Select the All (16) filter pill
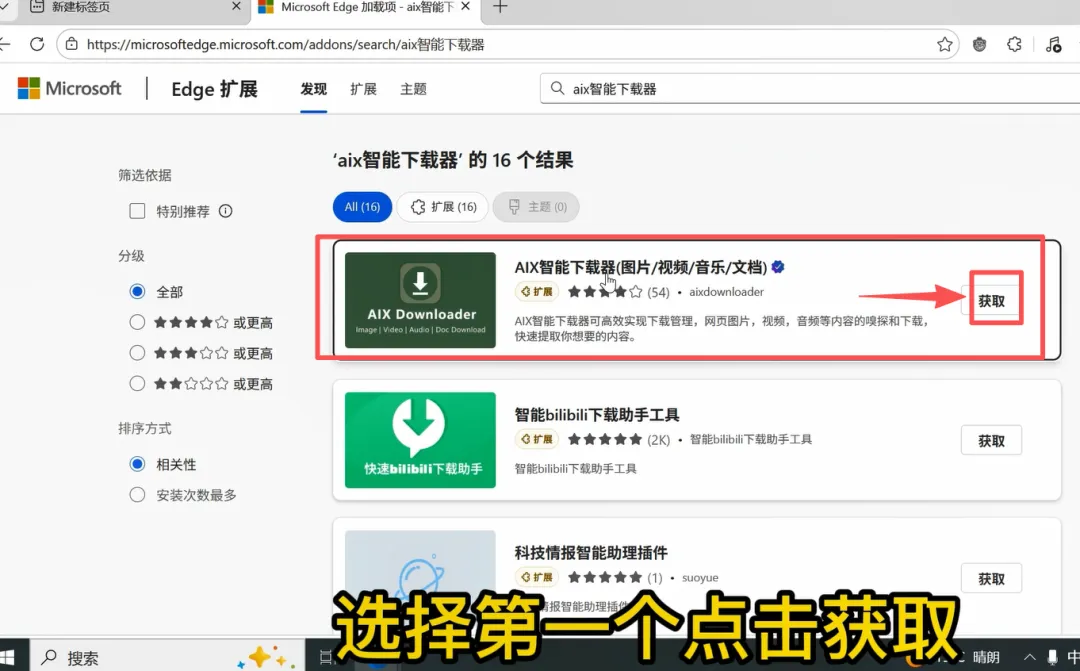The width and height of the screenshot is (1080, 671). click(362, 207)
